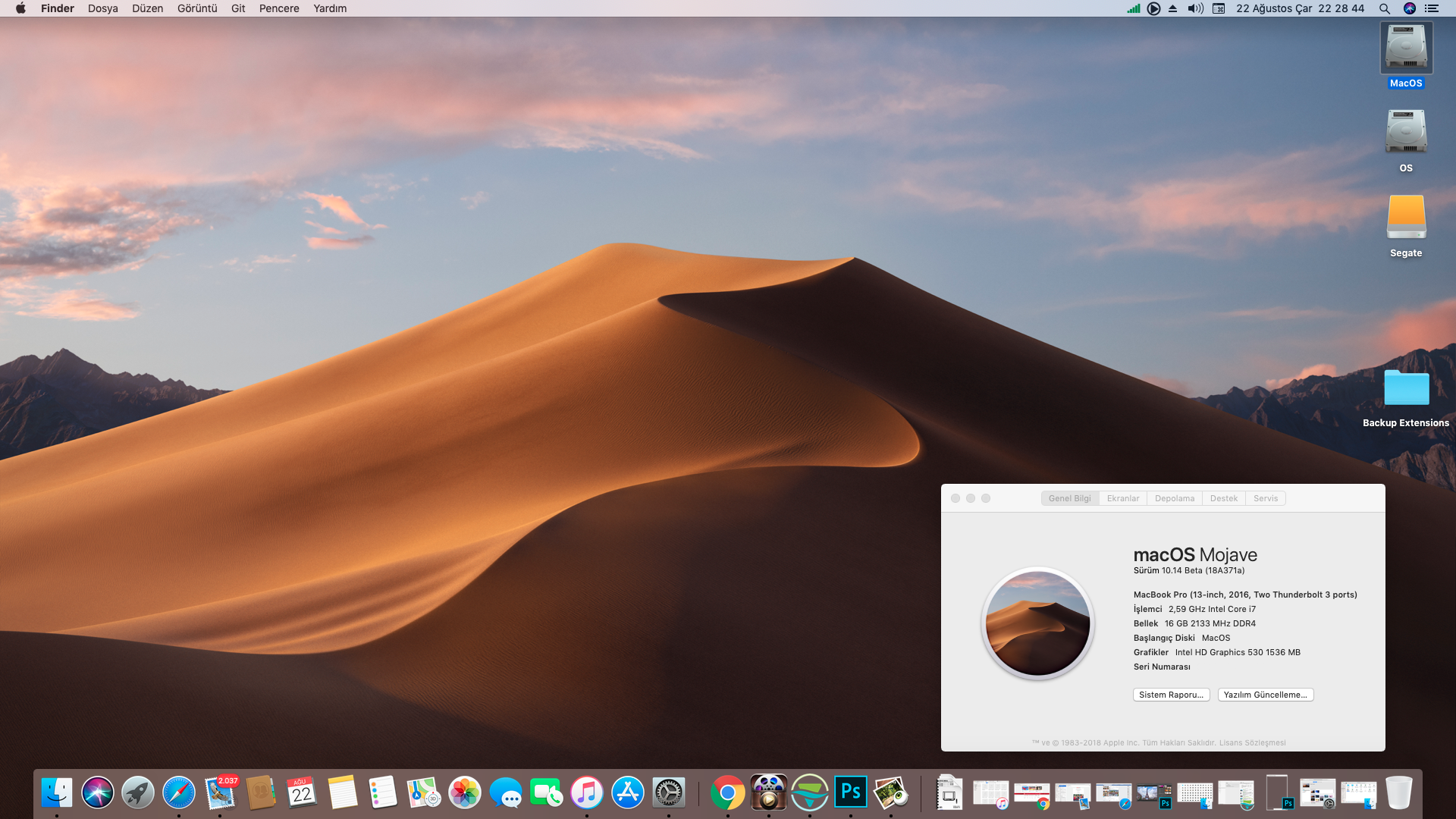Open the Düzen menu
Image resolution: width=1456 pixels, height=819 pixels.
(x=148, y=8)
